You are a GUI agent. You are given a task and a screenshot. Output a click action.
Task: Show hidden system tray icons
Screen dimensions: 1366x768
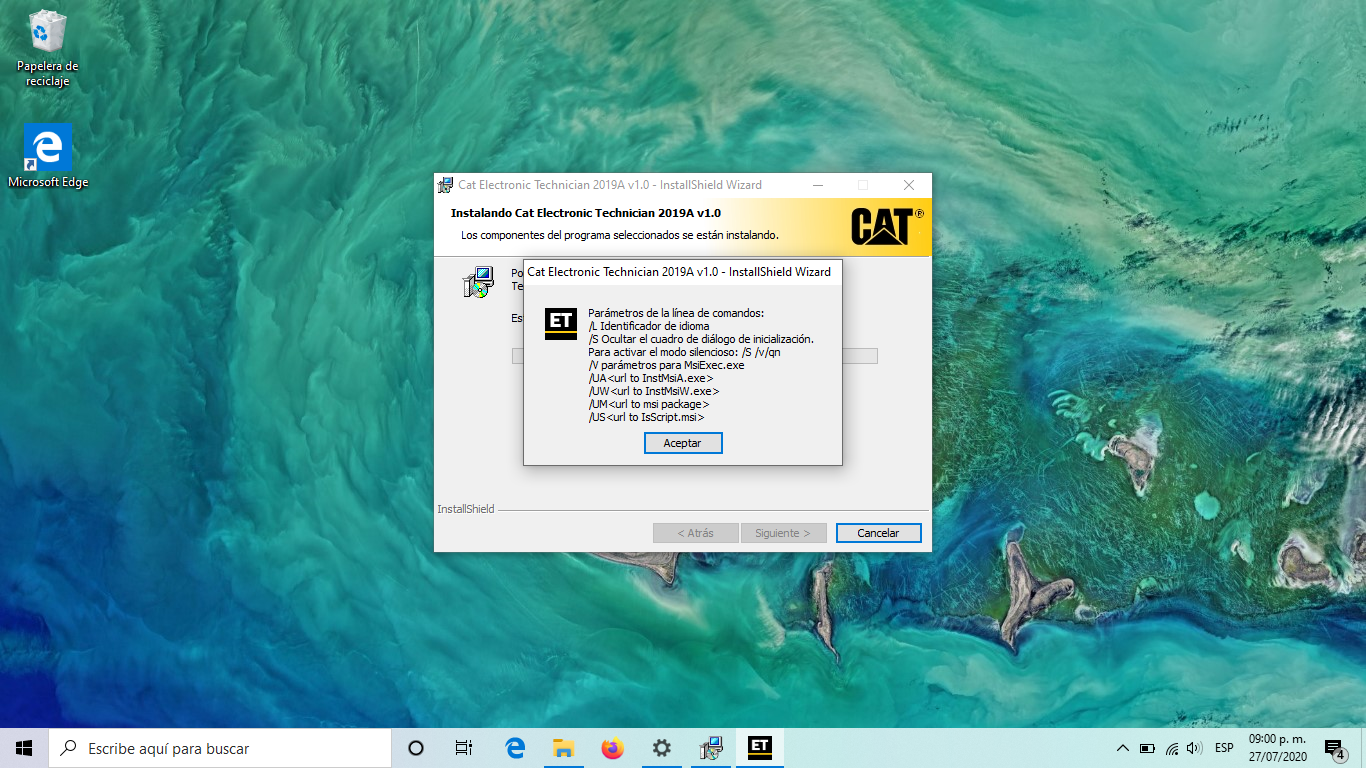click(x=1122, y=748)
